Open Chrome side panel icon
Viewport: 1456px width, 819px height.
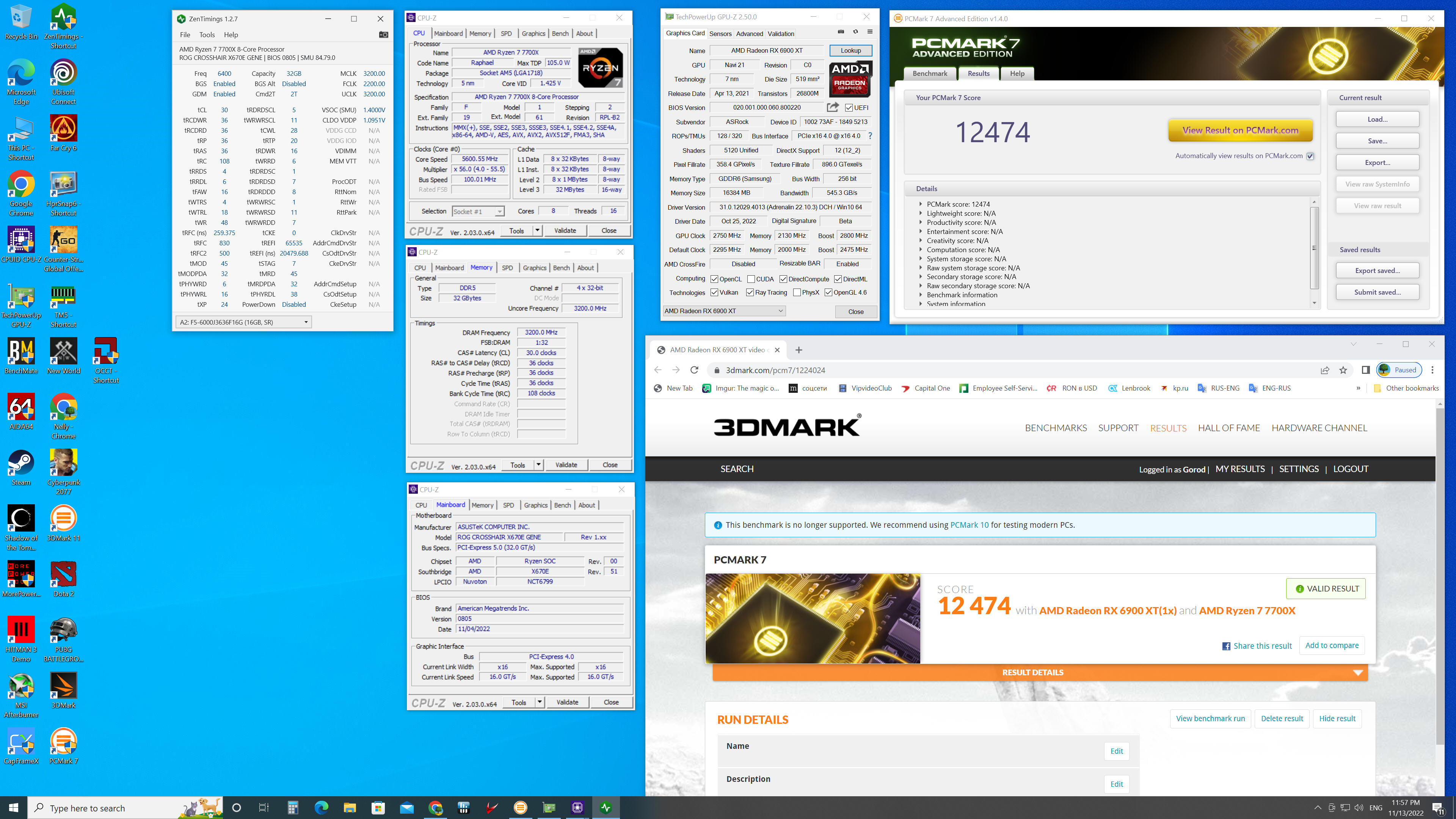[1365, 370]
